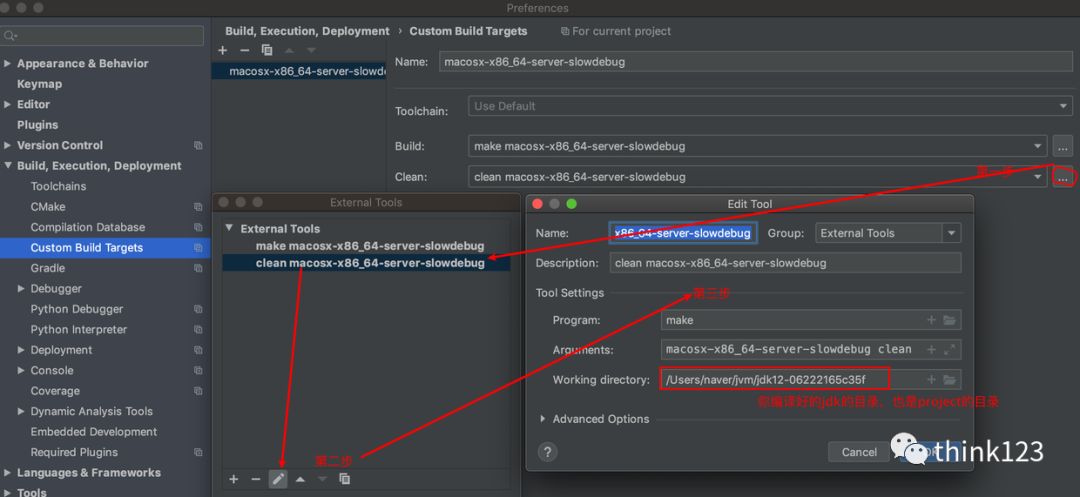Move selected external tool up

pyautogui.click(x=300, y=479)
